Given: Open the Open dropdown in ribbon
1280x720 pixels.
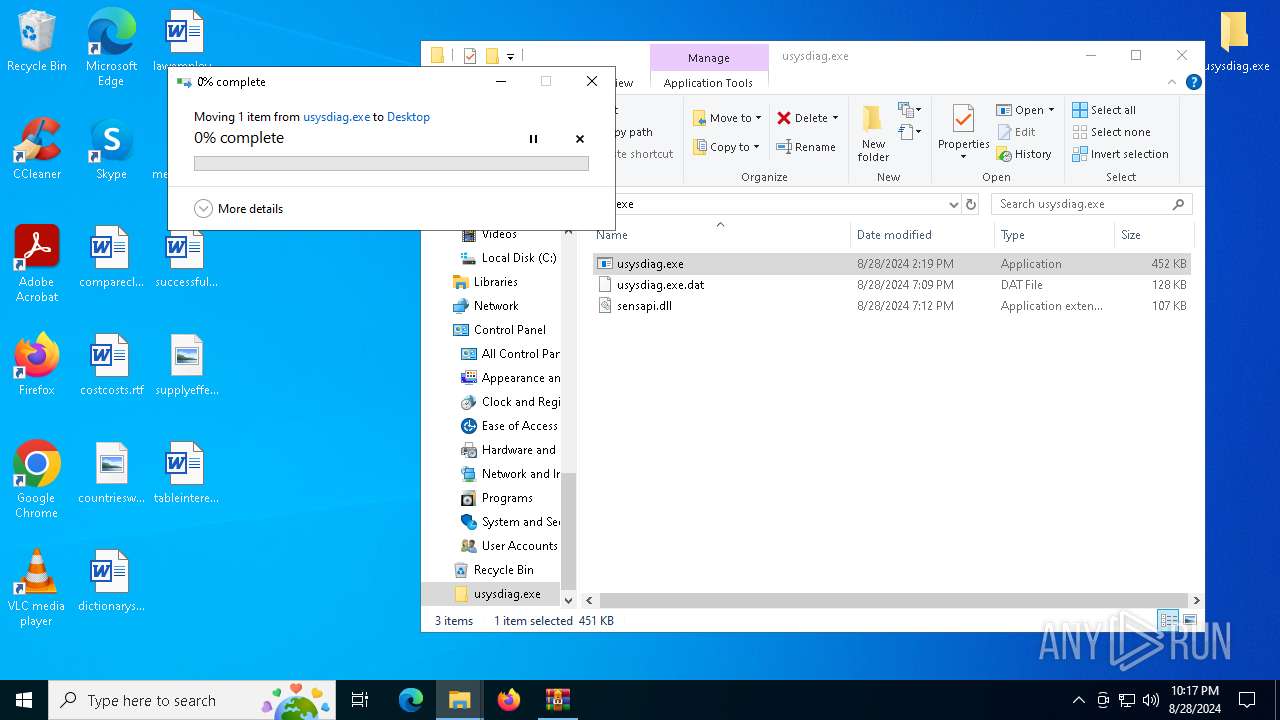Looking at the screenshot, I should (x=1025, y=110).
